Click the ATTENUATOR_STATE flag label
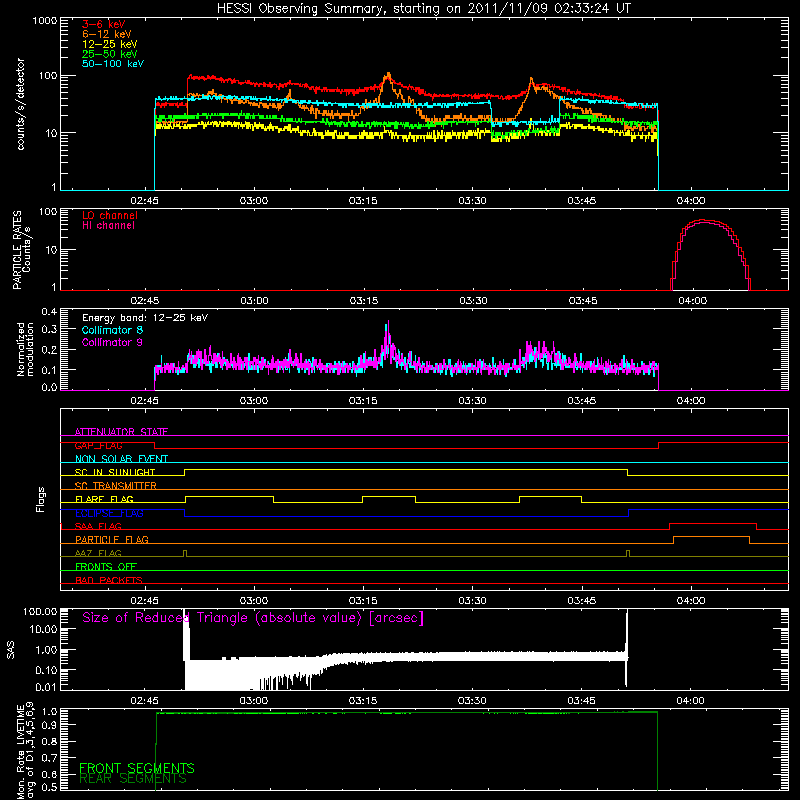 click(x=121, y=432)
